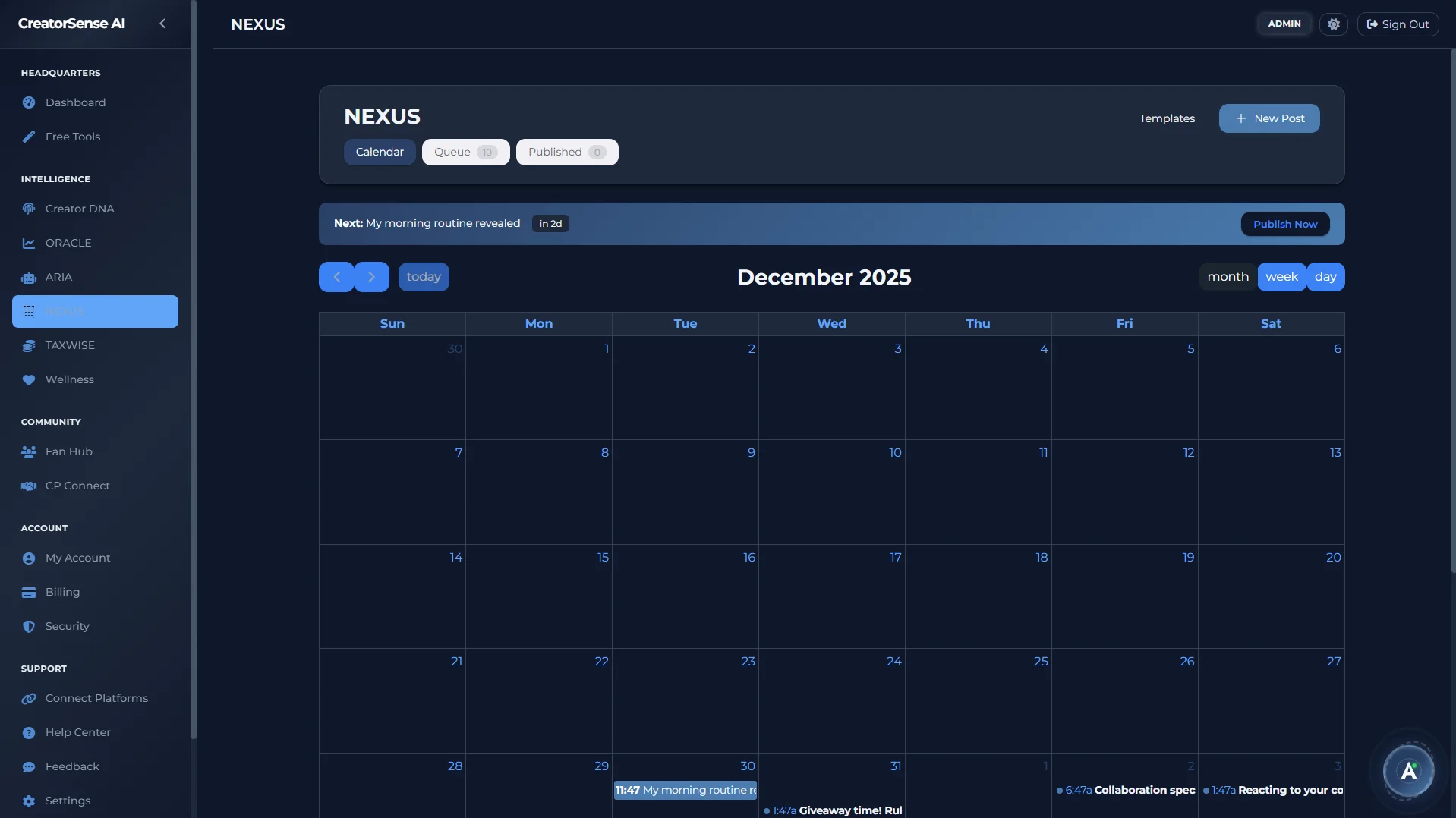This screenshot has height=818, width=1456.
Task: Select the ORACLE intelligence tool
Action: point(68,242)
